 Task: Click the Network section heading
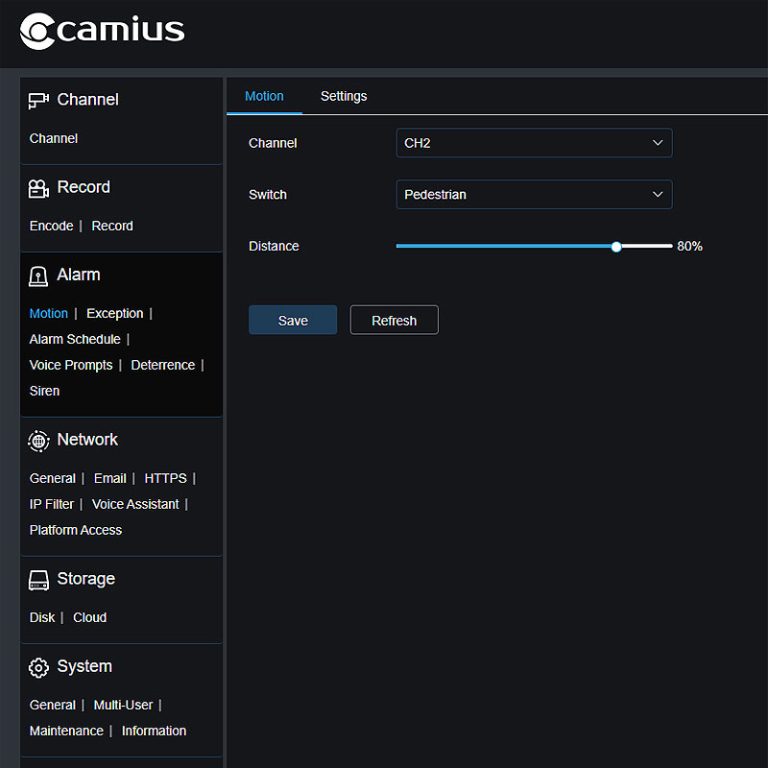pyautogui.click(x=87, y=440)
